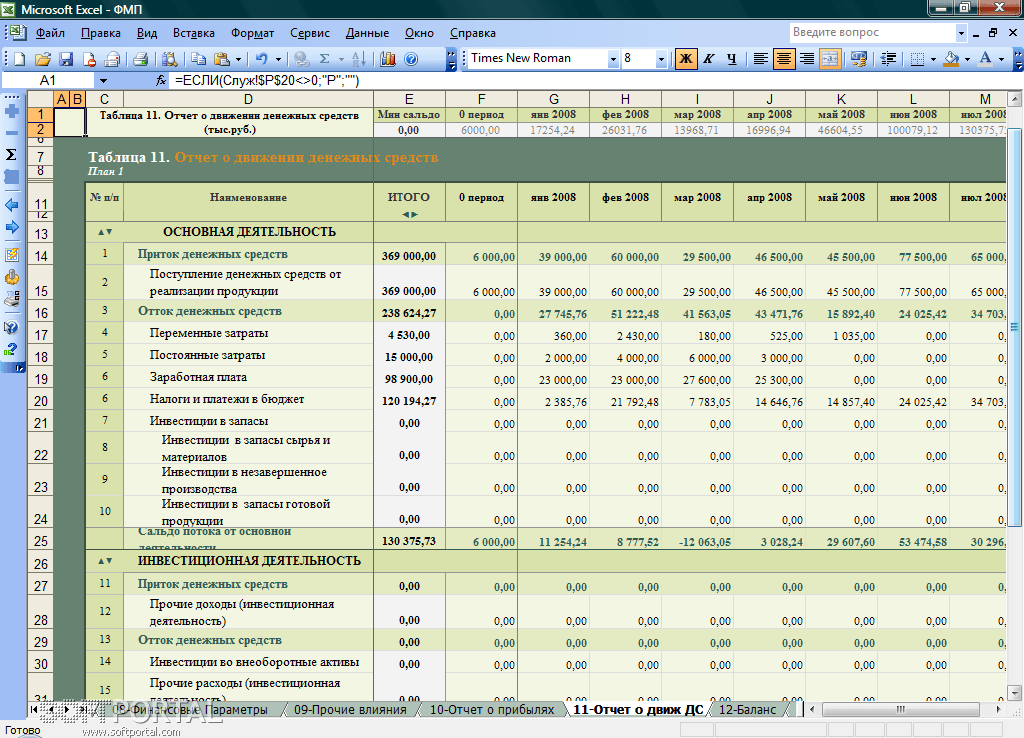Viewport: 1024px width, 738px height.
Task: Open the Times New Roman font dropdown
Action: click(613, 59)
